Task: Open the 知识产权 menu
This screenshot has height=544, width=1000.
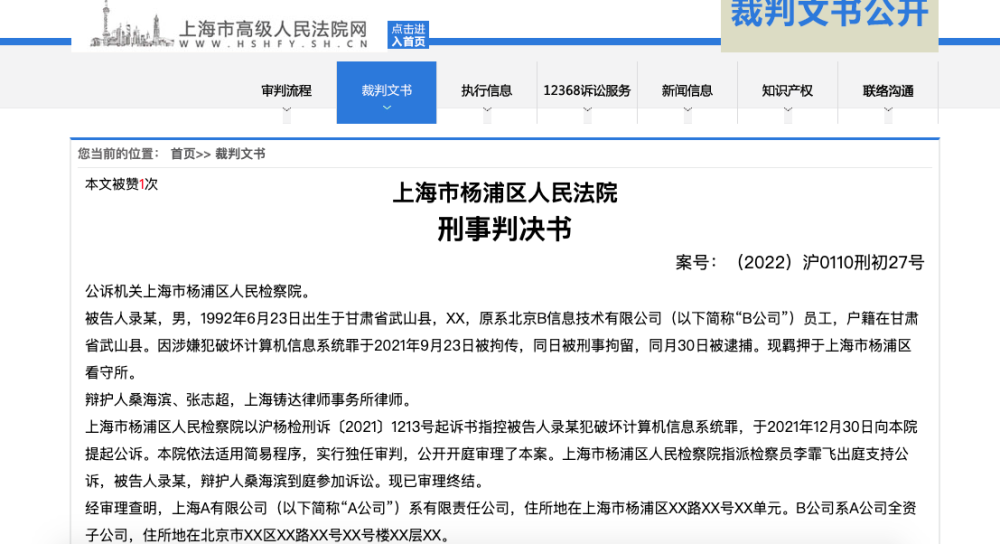Action: coord(787,91)
